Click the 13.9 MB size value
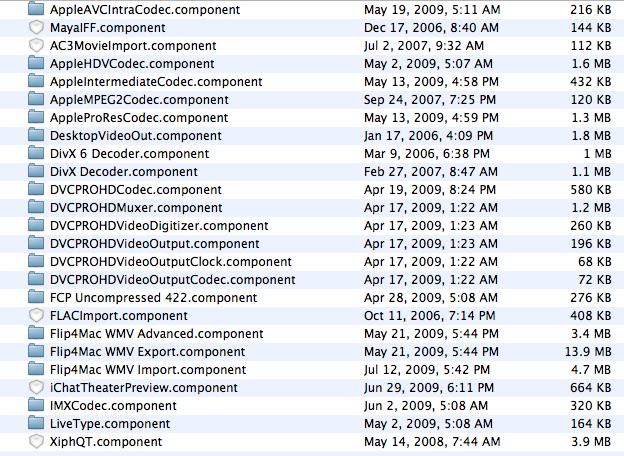Viewport: 624px width, 456px height. pyautogui.click(x=588, y=352)
